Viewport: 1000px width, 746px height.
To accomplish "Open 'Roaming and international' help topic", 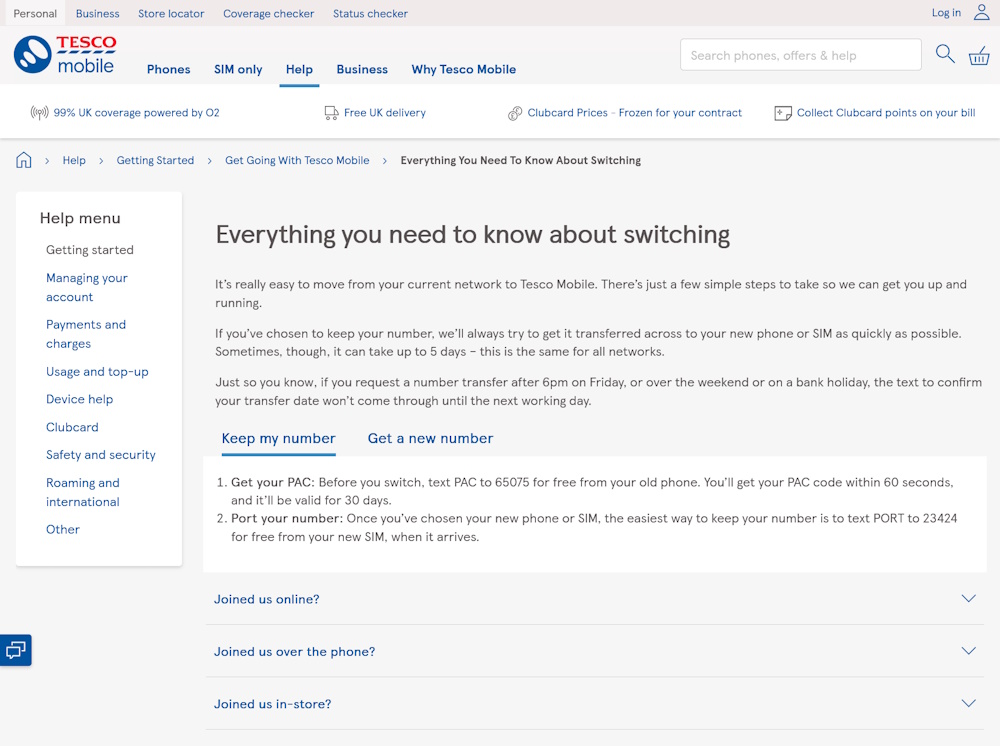I will click(83, 492).
